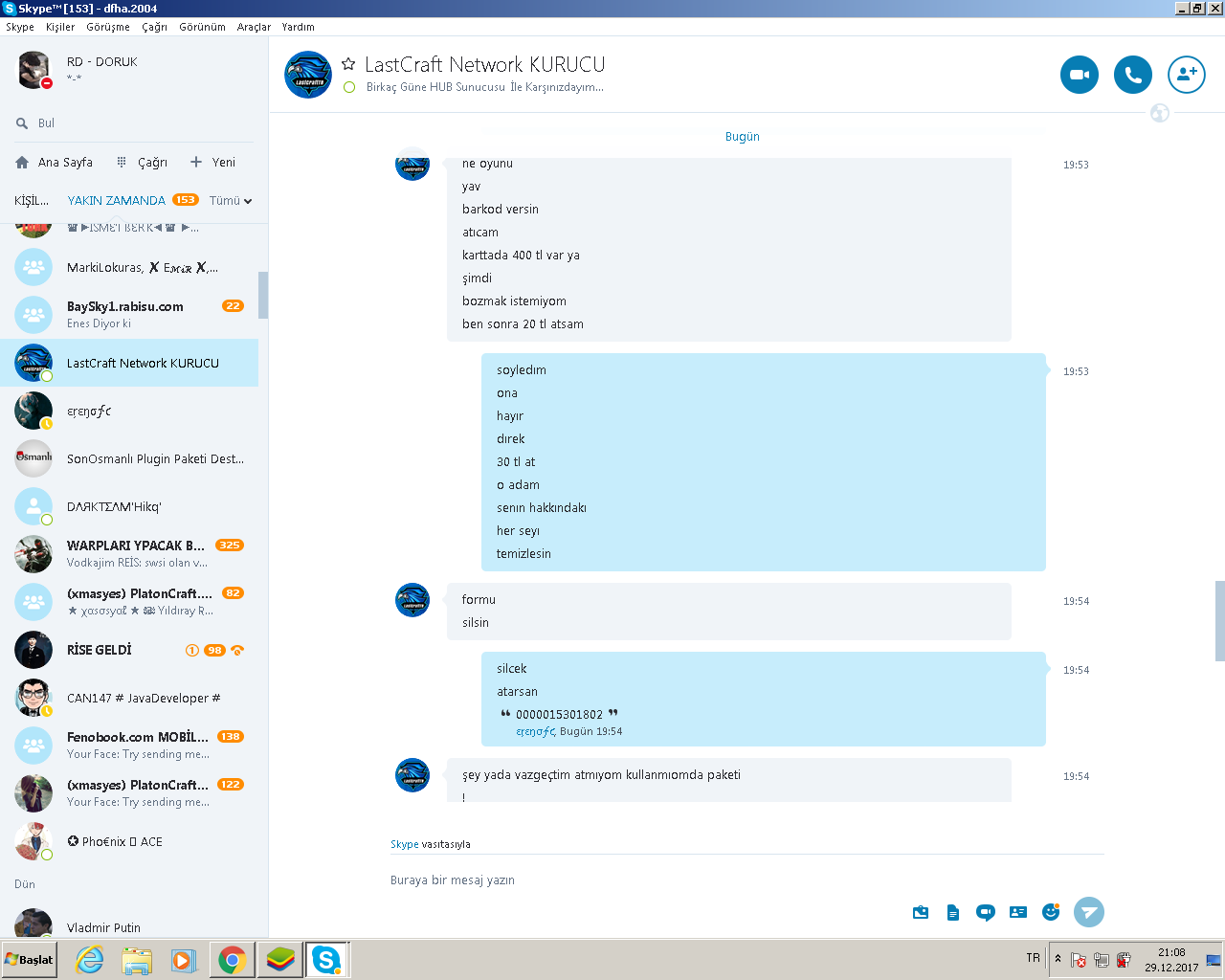
Task: Open the WARPLARI YPACAK B... conversation
Action: point(129,554)
